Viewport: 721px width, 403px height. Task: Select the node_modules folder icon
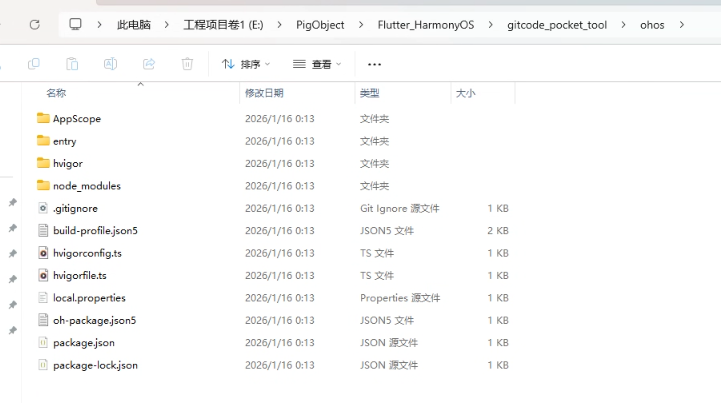pyautogui.click(x=43, y=185)
